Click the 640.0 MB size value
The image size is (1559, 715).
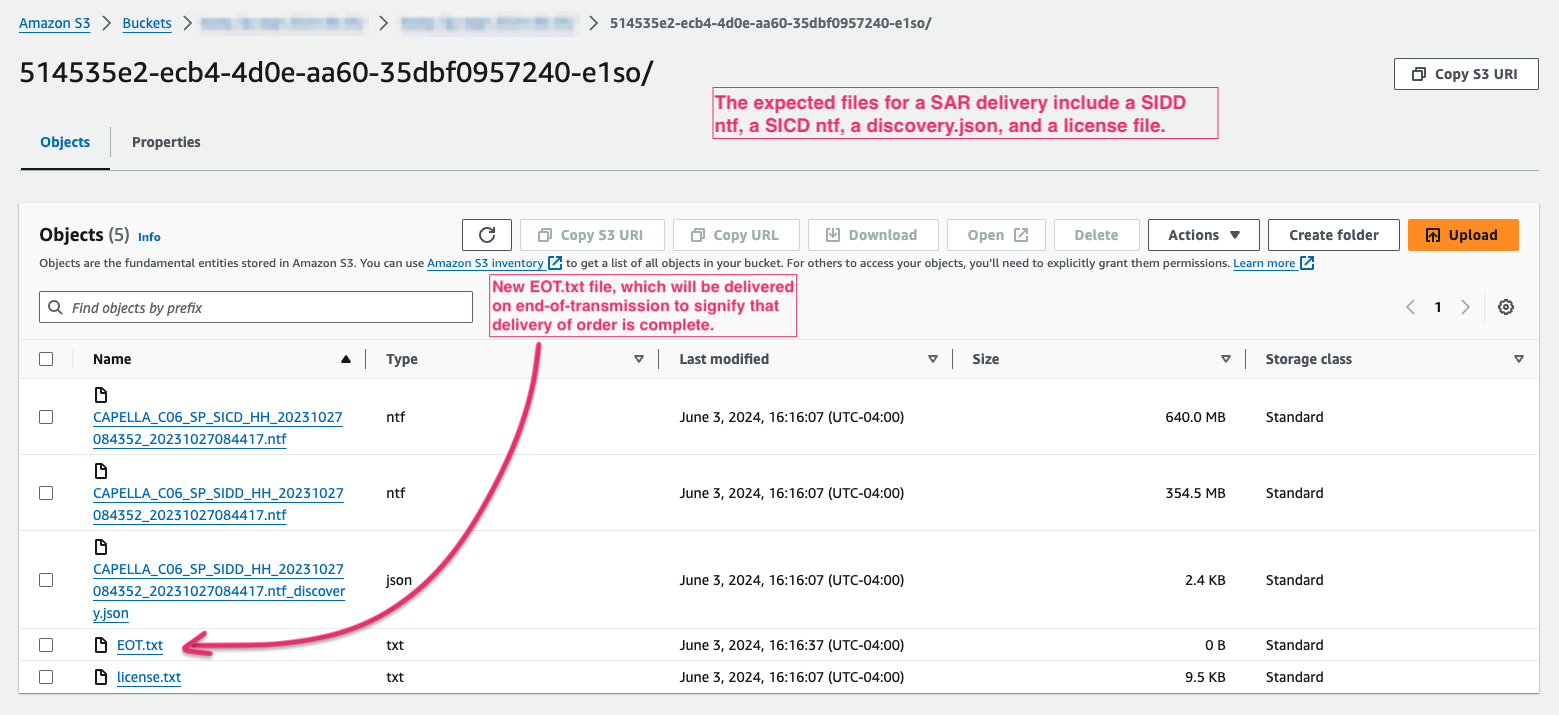[x=1195, y=417]
